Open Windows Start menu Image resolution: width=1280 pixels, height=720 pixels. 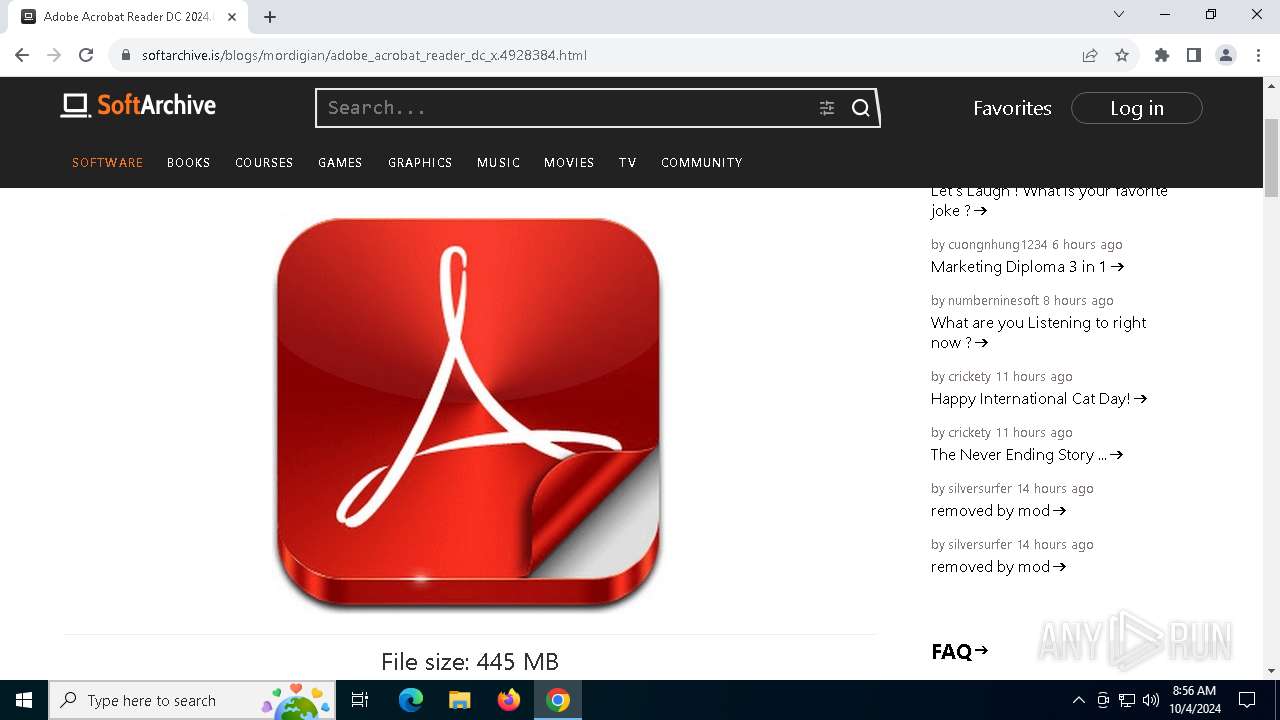pyautogui.click(x=24, y=700)
